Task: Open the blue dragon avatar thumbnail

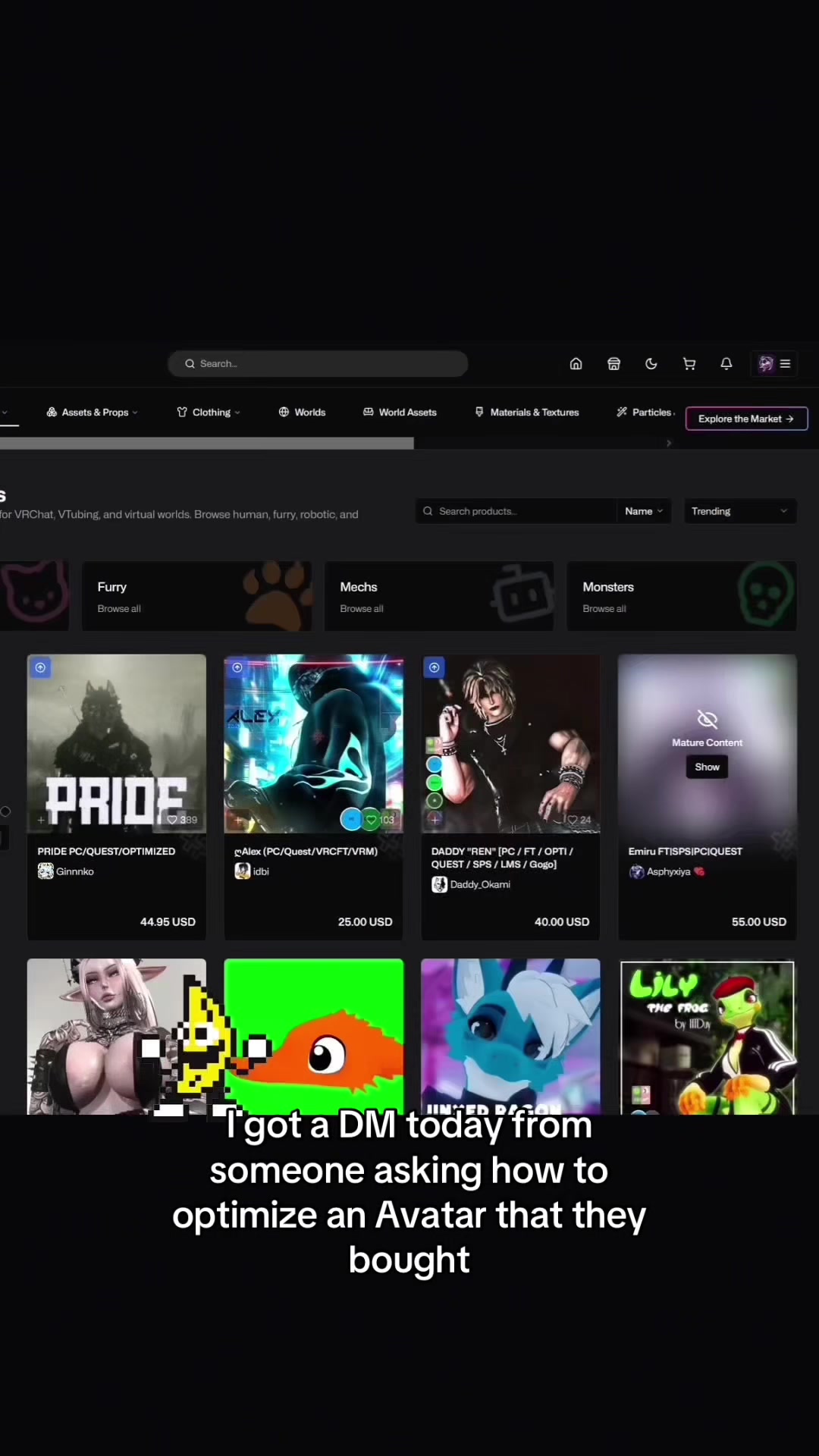Action: point(510,1037)
